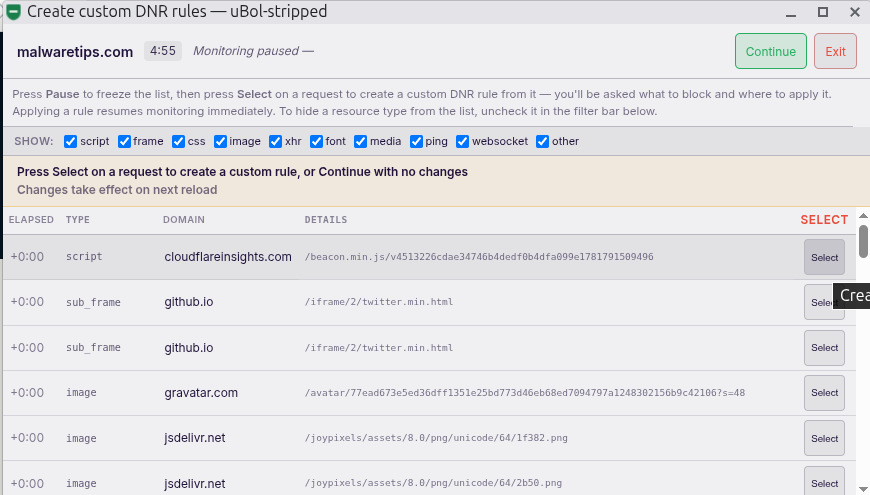Toggle the frame resource type checkbox
Screen dimensions: 870x495
pyautogui.click(x=124, y=142)
